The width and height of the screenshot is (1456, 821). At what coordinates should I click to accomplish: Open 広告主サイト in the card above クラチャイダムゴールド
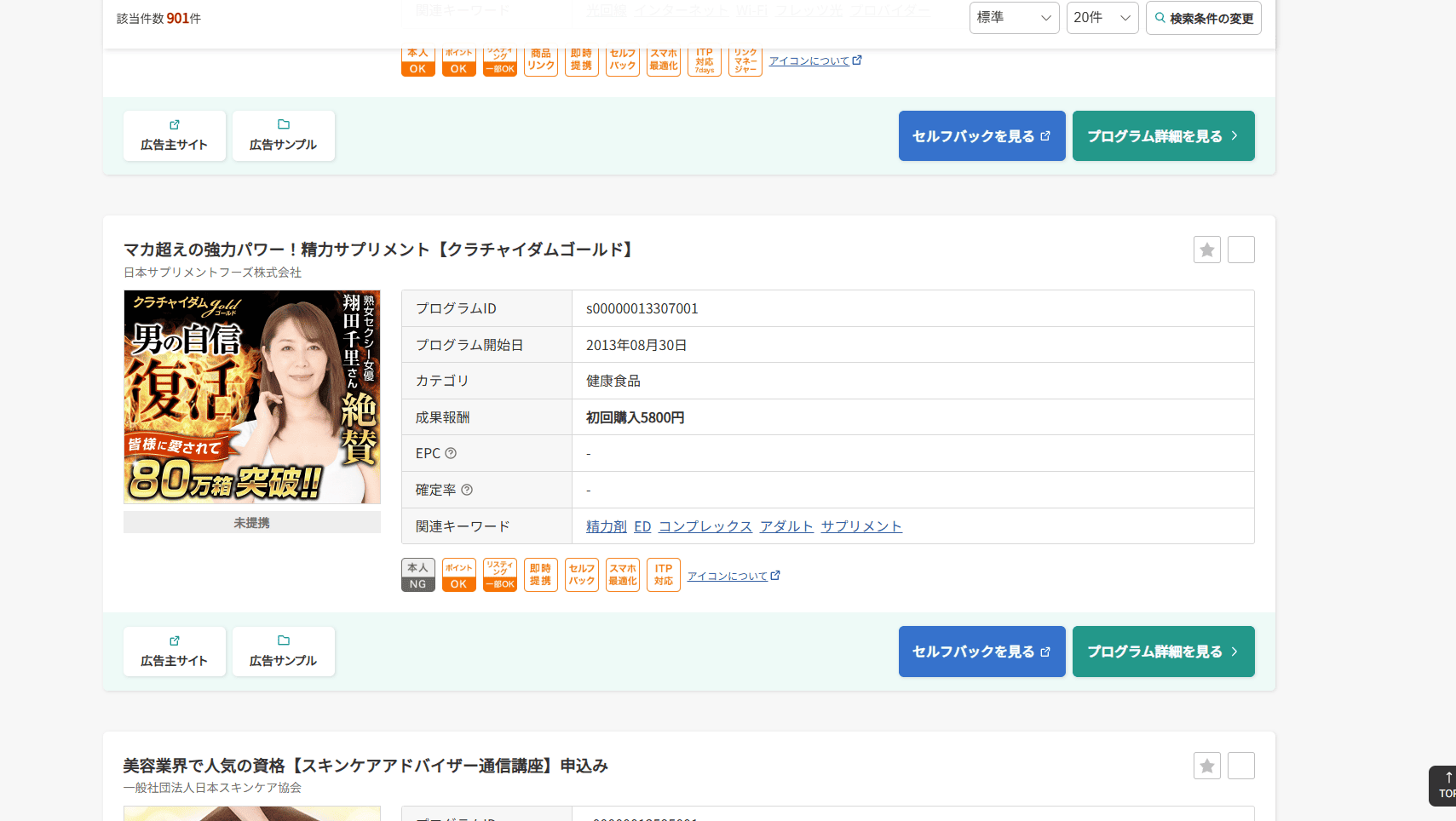[175, 135]
